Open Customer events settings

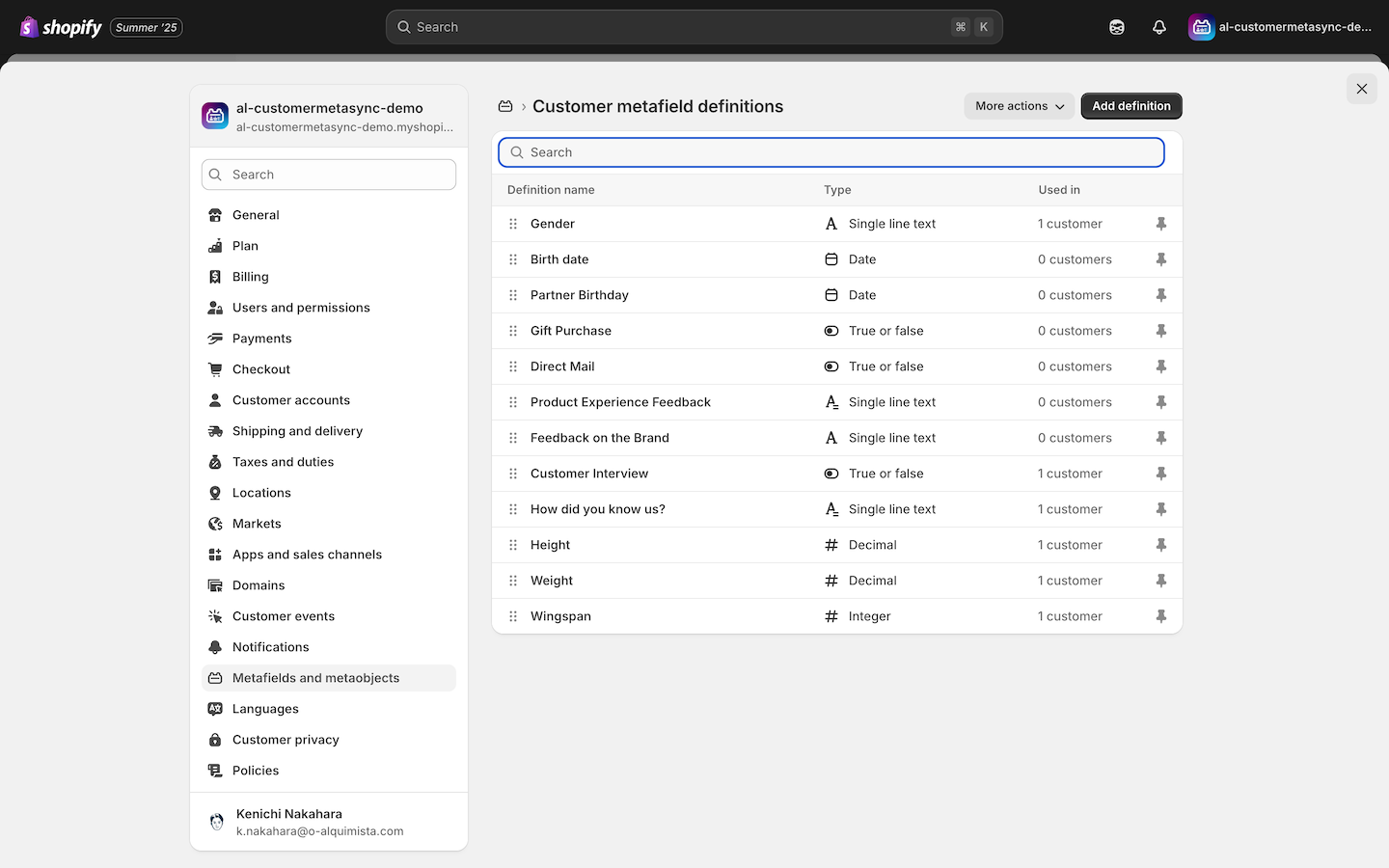pos(329,616)
